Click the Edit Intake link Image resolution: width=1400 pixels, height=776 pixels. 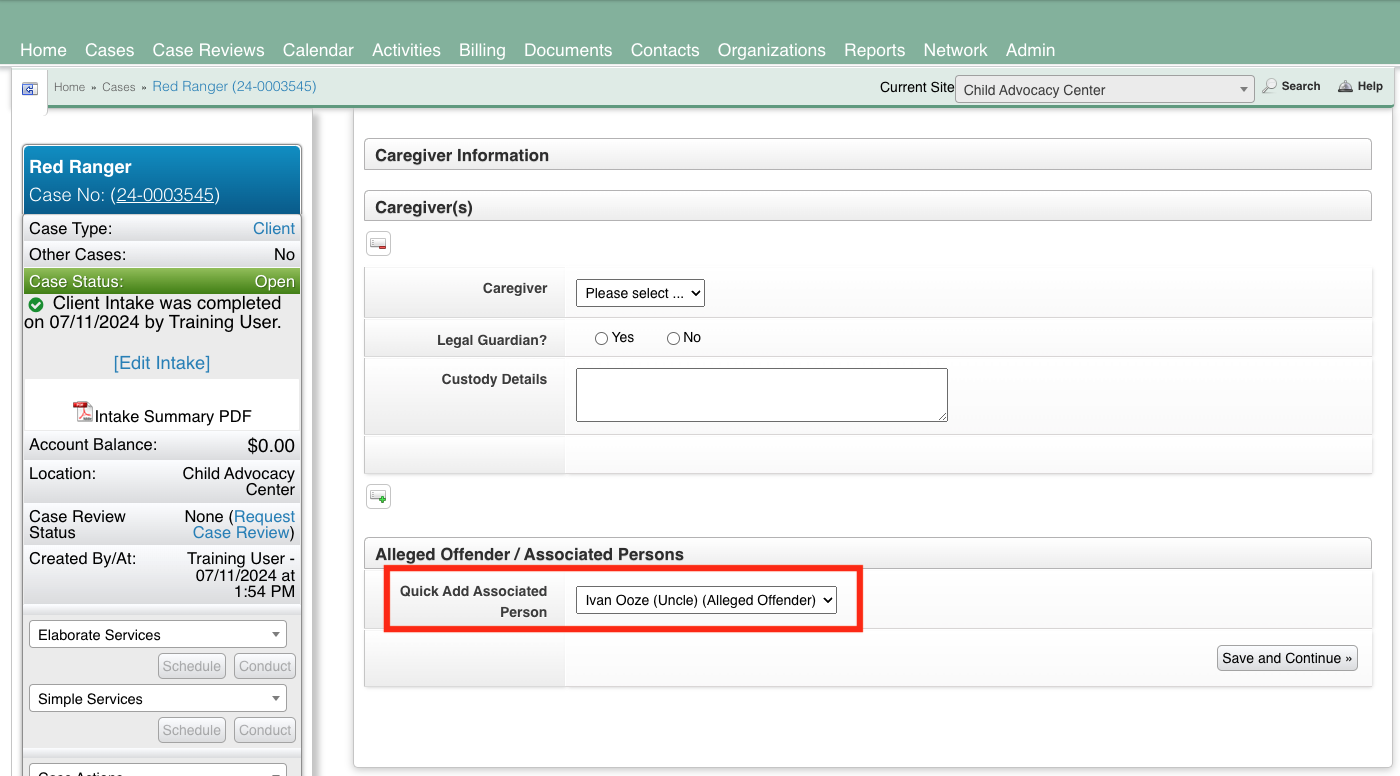coord(162,363)
